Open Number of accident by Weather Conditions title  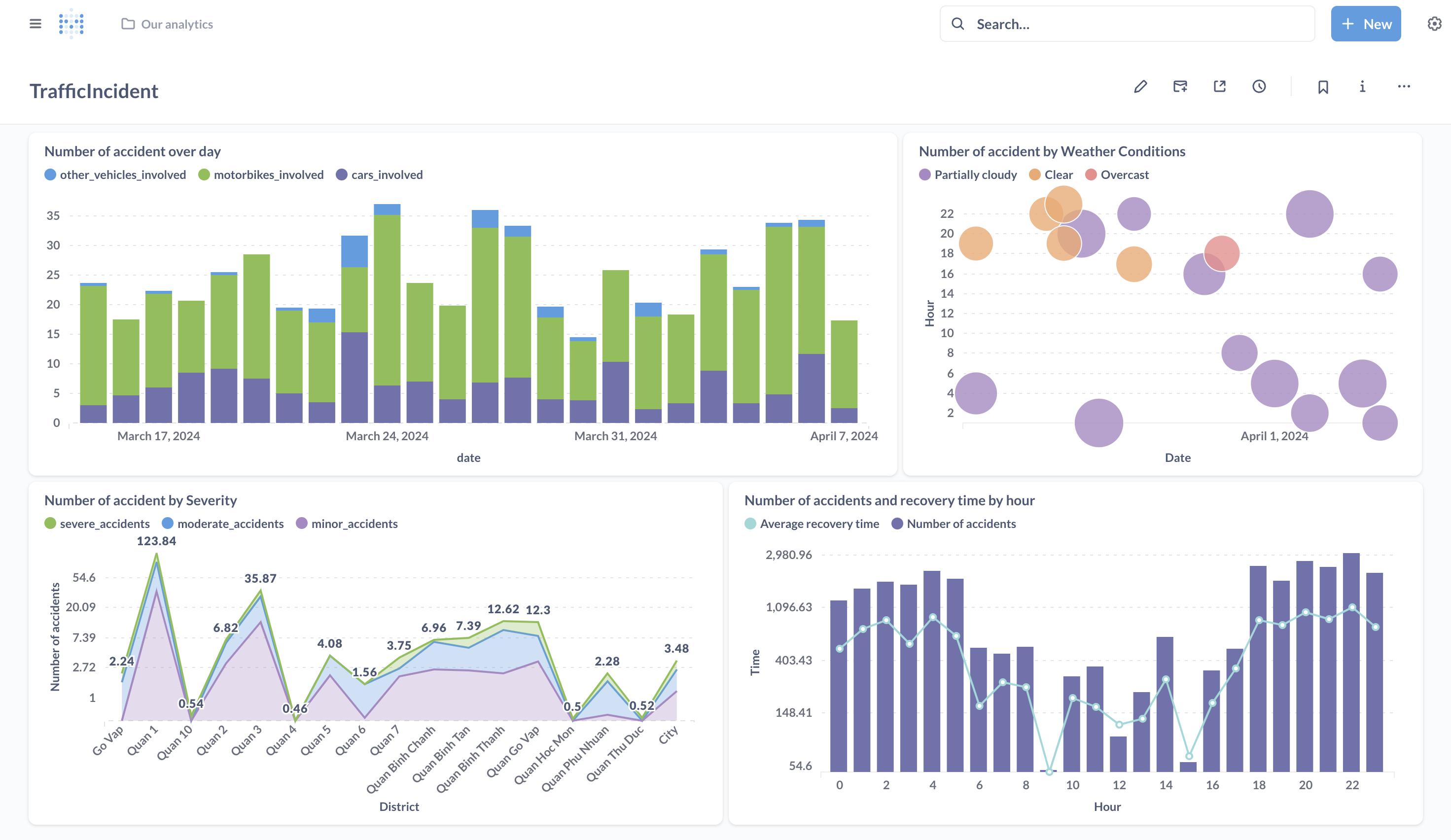pos(1052,151)
